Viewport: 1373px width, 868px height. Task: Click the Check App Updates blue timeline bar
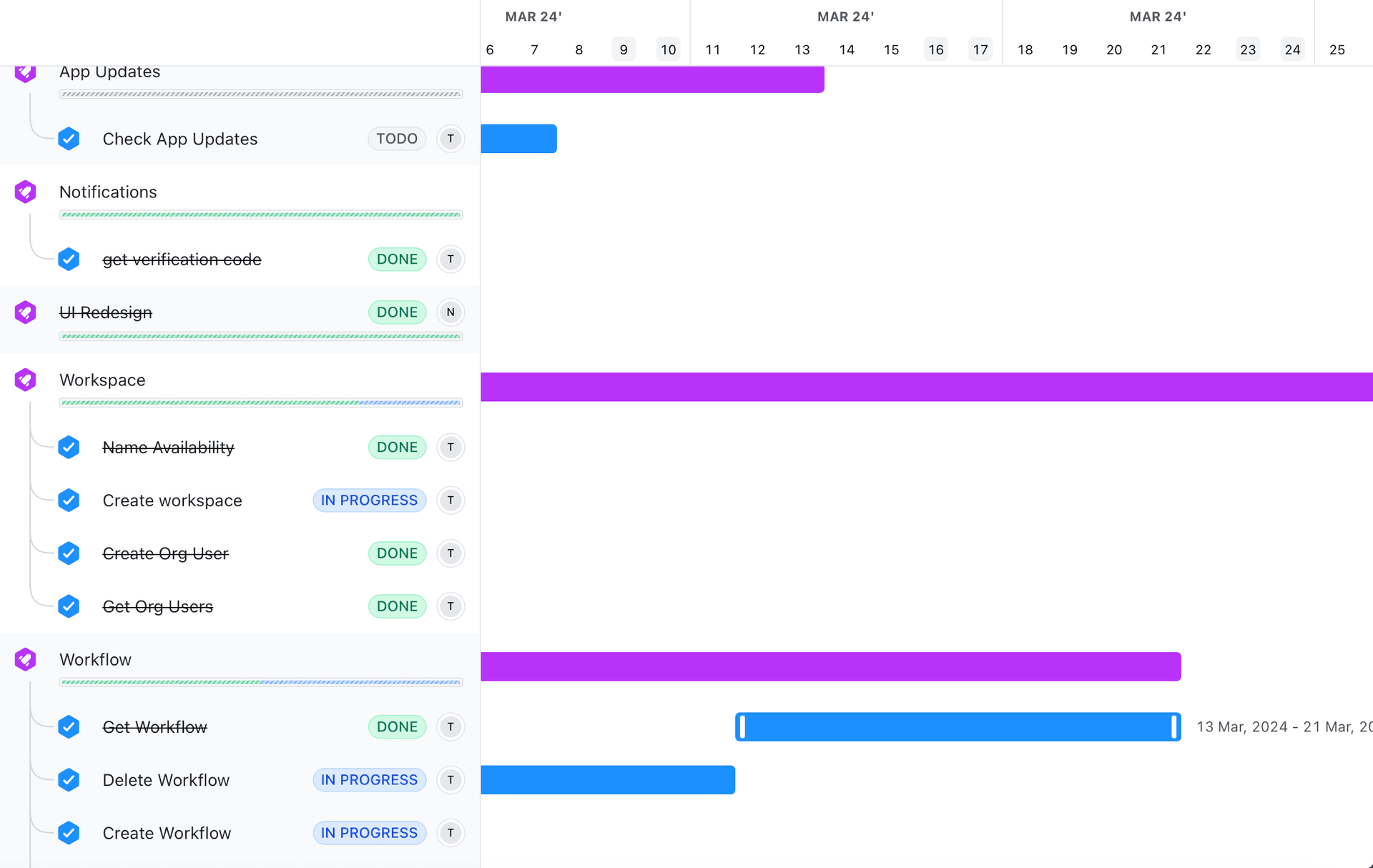(x=518, y=139)
